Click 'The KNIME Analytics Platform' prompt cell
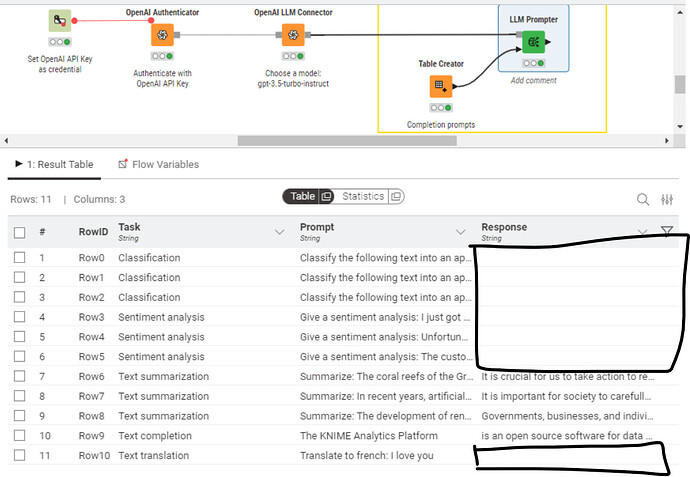This screenshot has width=690, height=477. 369,436
